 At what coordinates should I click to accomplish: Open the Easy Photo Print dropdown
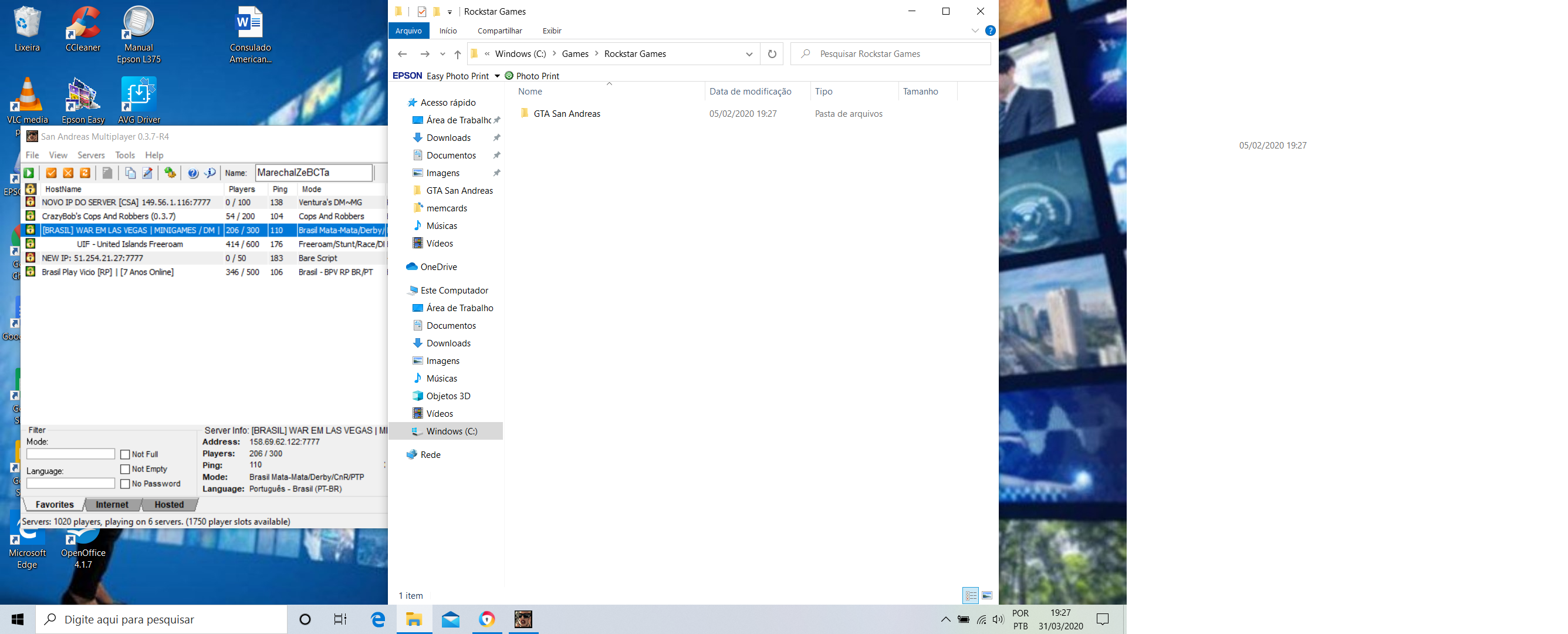(x=497, y=76)
